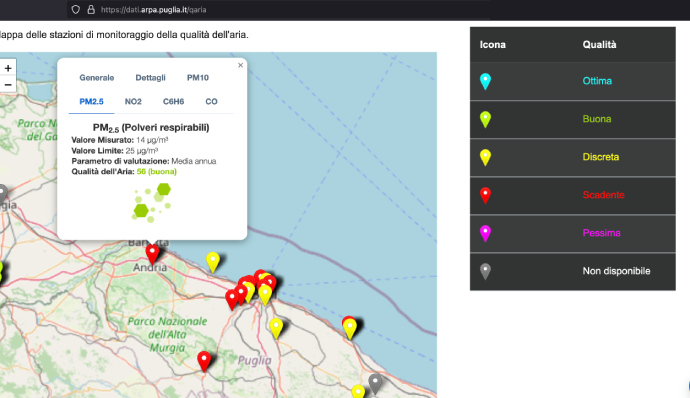Switch to the Dettagli tab
The width and height of the screenshot is (690, 398).
tap(150, 77)
